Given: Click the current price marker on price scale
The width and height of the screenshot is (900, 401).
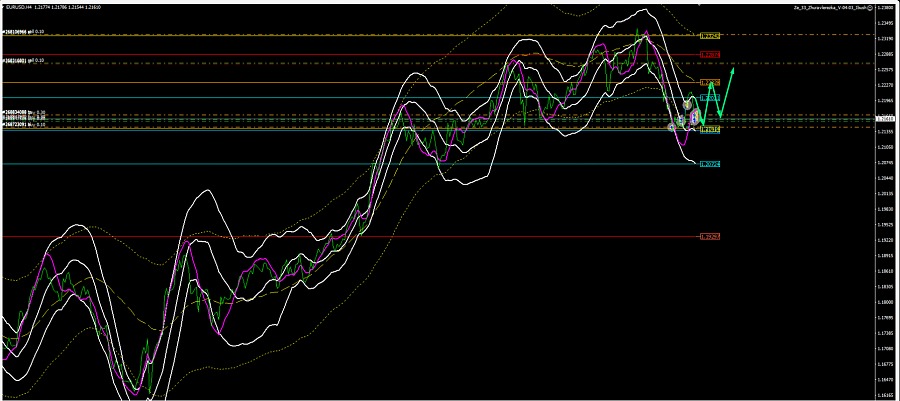Looking at the screenshot, I should pyautogui.click(x=883, y=117).
